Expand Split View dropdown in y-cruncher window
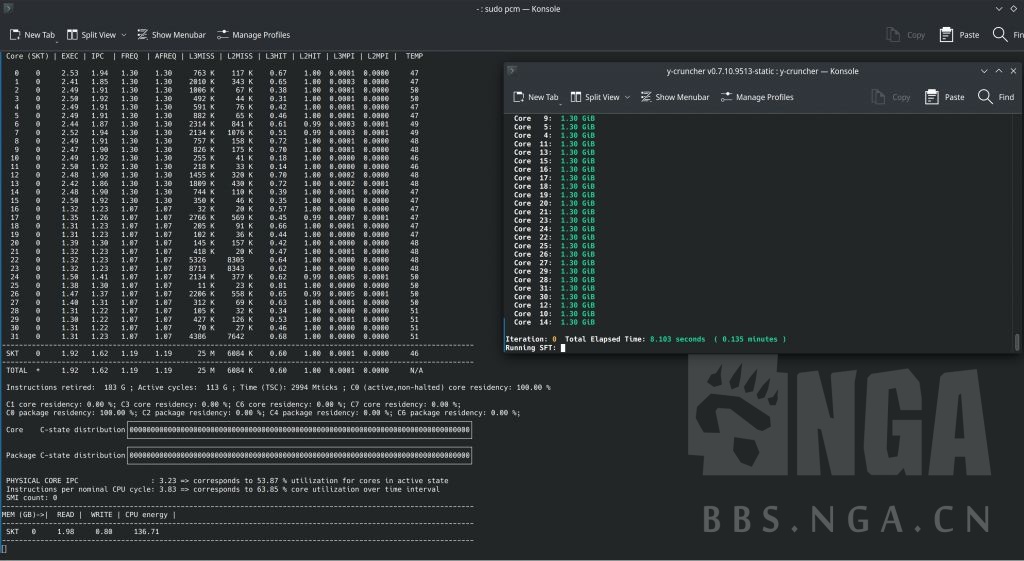 (627, 97)
